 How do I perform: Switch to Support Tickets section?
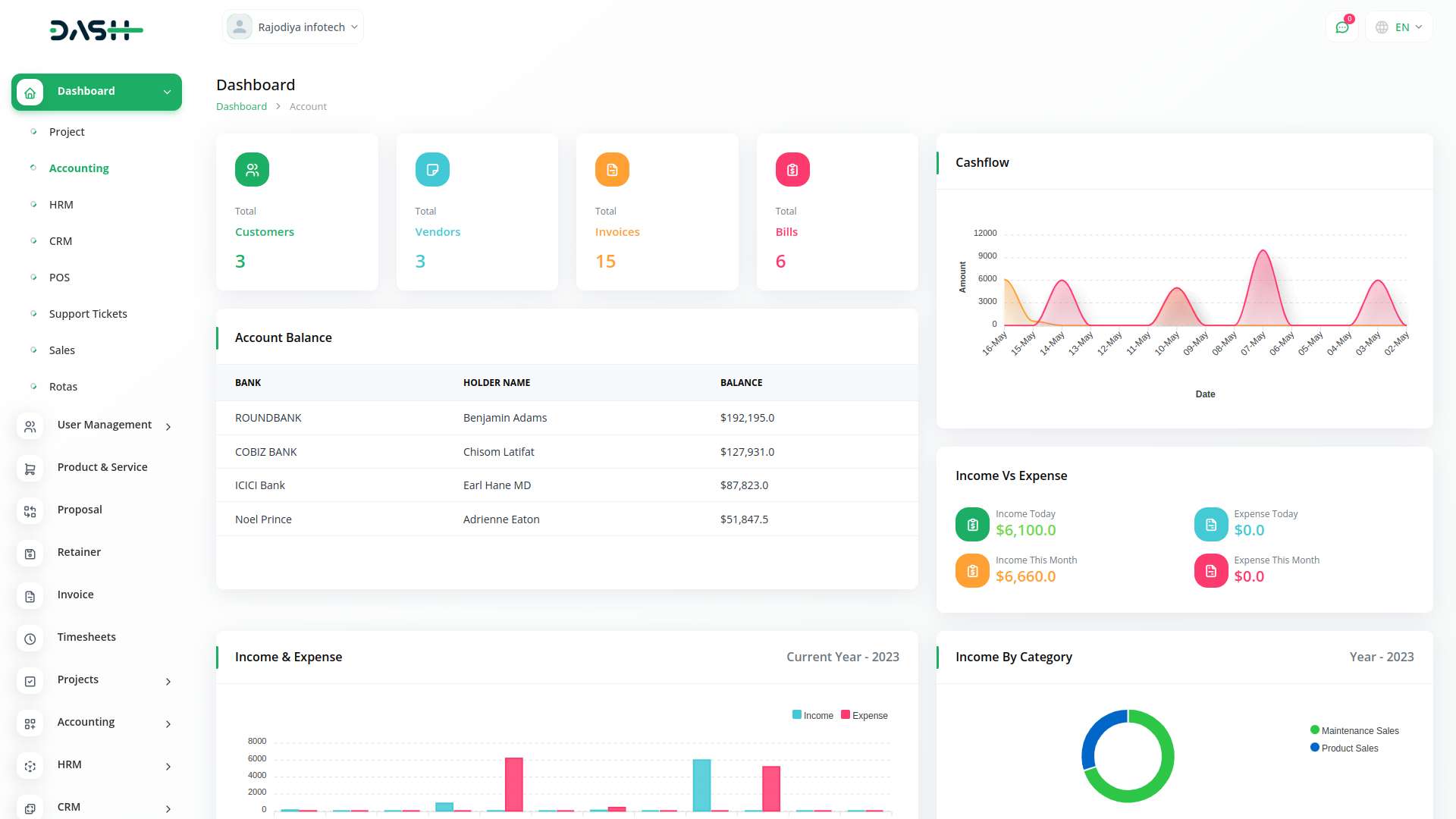pos(88,313)
